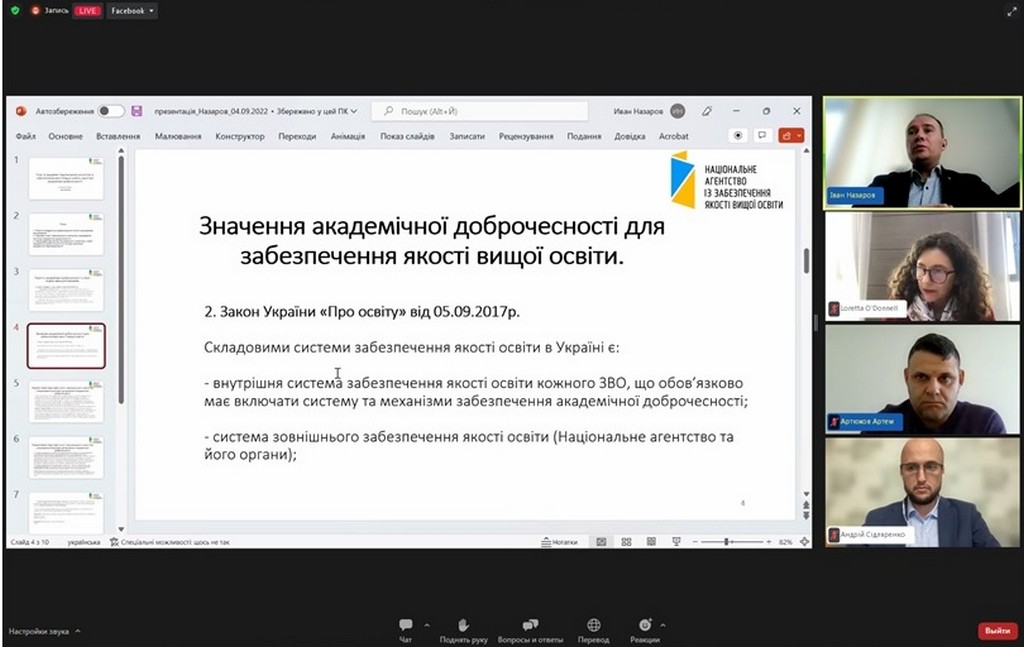Toggle the Автозбереження (AutoSave) switch
This screenshot has width=1024, height=647.
pos(110,111)
